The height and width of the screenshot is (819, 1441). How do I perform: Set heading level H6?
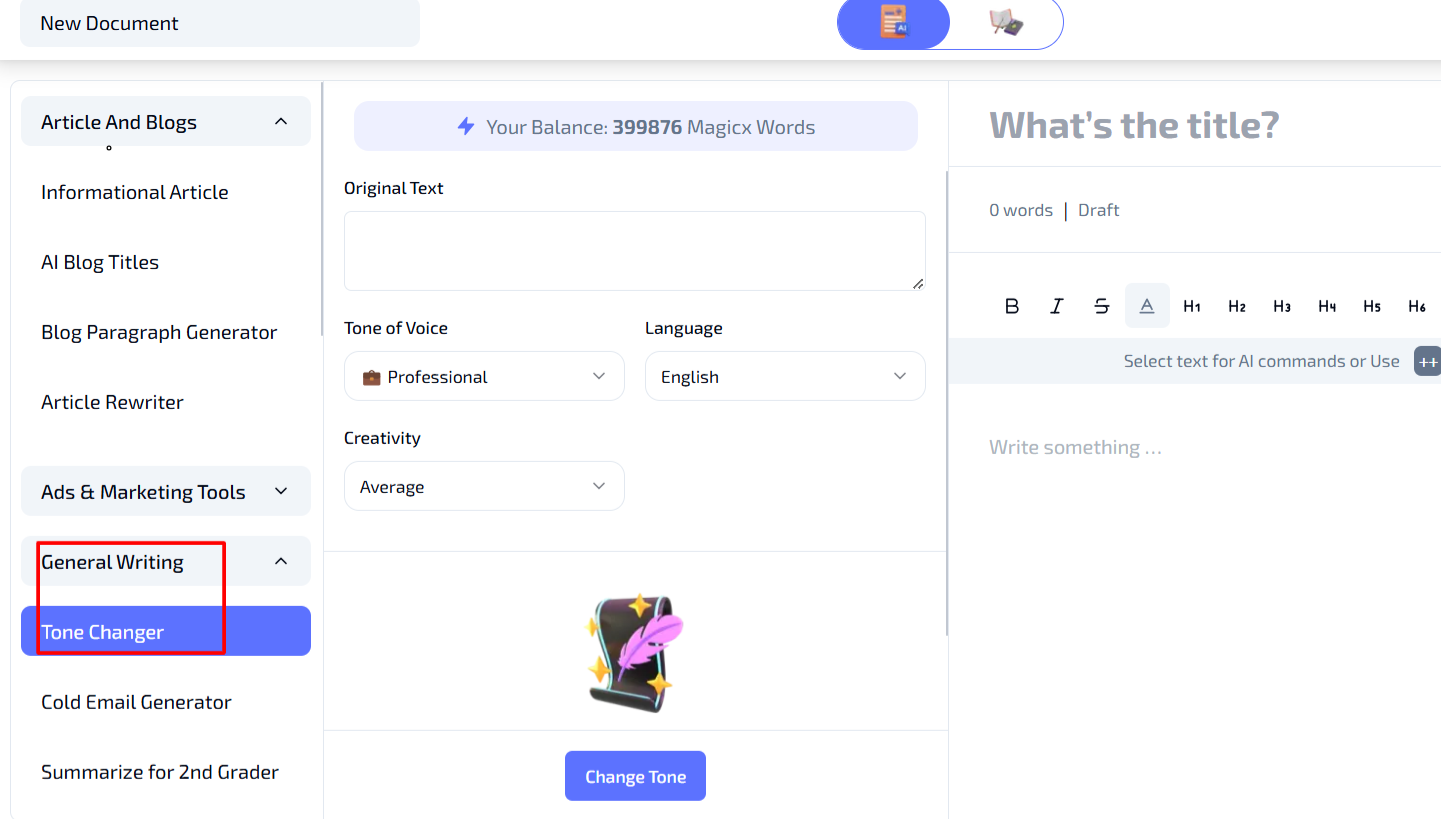point(1417,306)
